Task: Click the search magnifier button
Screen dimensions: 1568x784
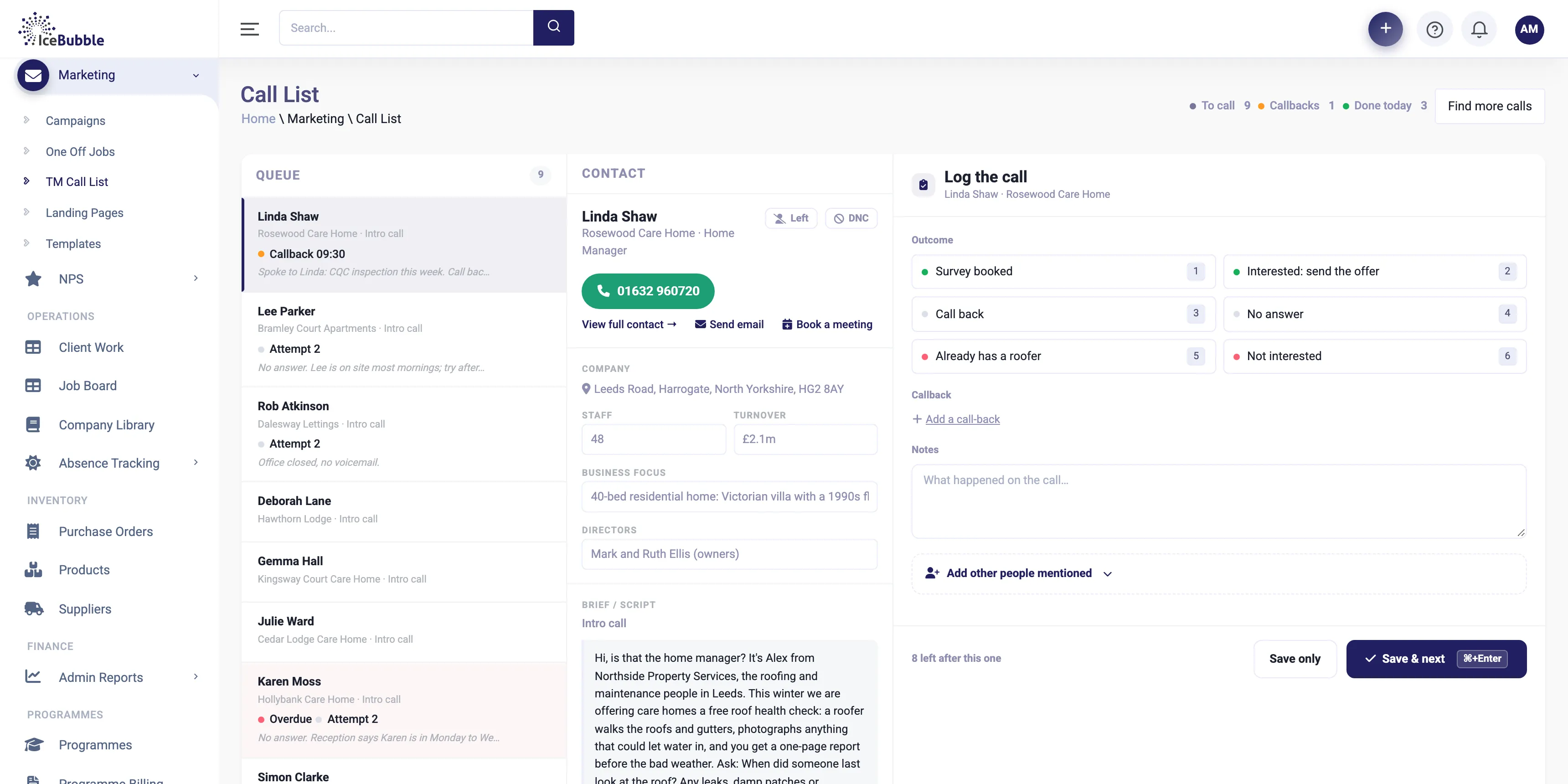Action: point(553,27)
